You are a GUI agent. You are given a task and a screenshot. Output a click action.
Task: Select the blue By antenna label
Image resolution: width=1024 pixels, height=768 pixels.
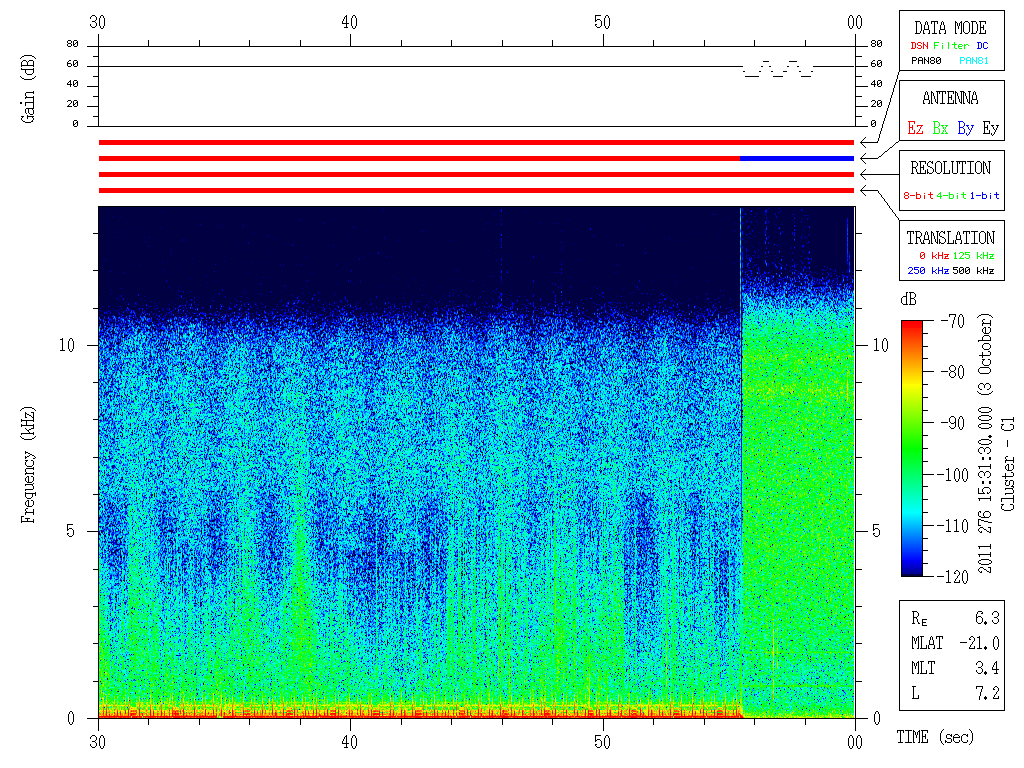pos(966,128)
